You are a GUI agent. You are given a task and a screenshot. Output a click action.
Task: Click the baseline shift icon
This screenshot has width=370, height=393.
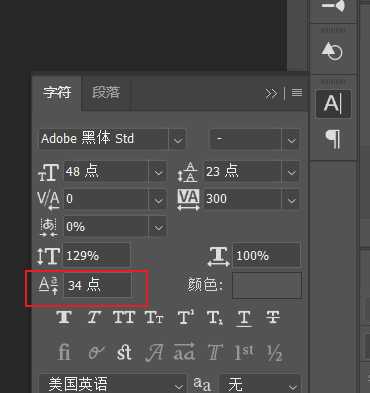tap(48, 286)
